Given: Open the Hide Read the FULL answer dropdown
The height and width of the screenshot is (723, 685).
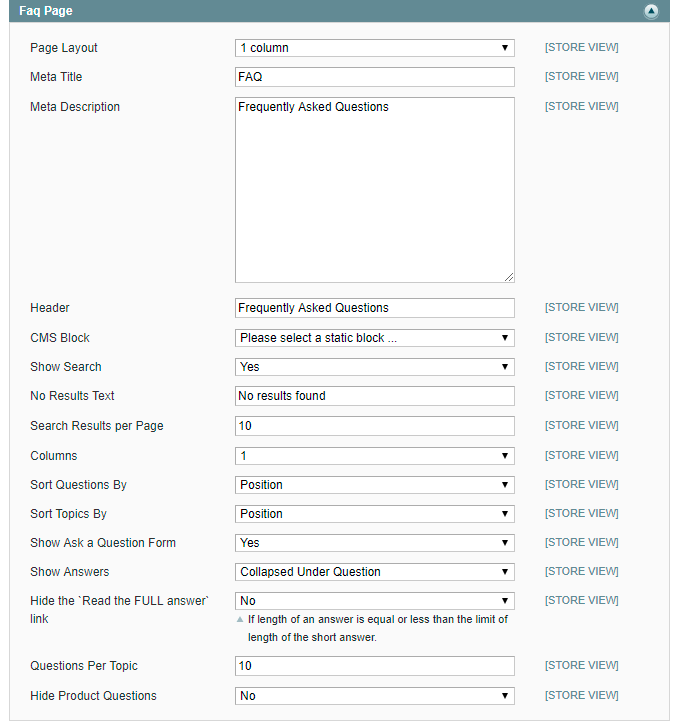Looking at the screenshot, I should pyautogui.click(x=374, y=601).
